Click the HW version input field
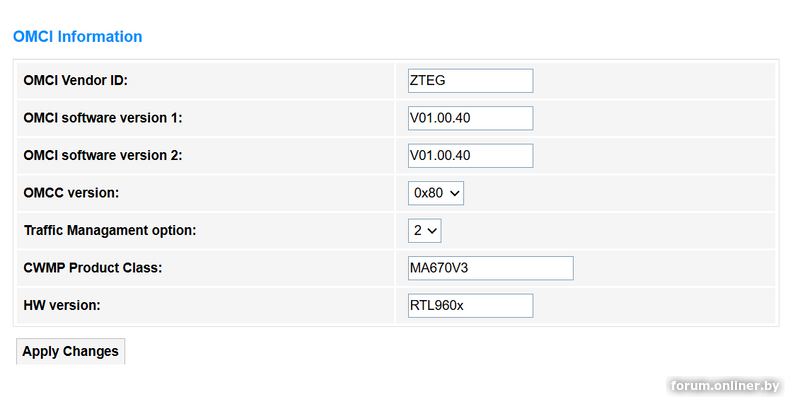800x407 pixels. (470, 306)
